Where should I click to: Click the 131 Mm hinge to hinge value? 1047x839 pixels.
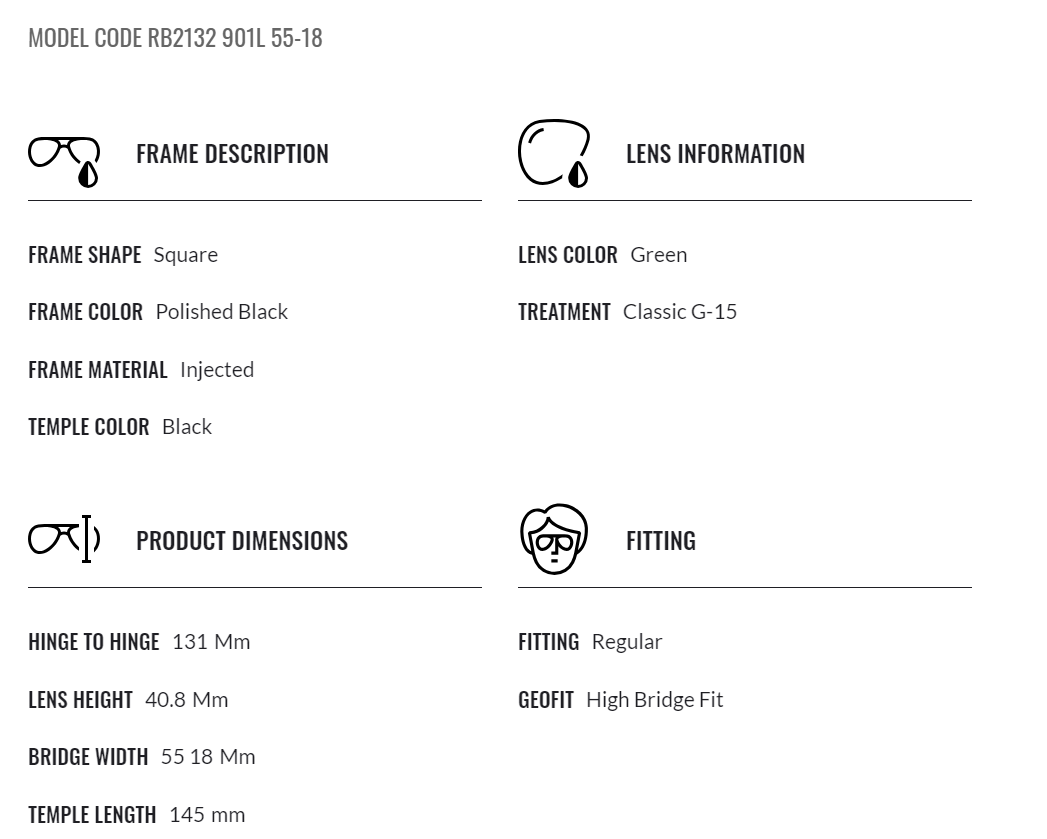pyautogui.click(x=211, y=642)
